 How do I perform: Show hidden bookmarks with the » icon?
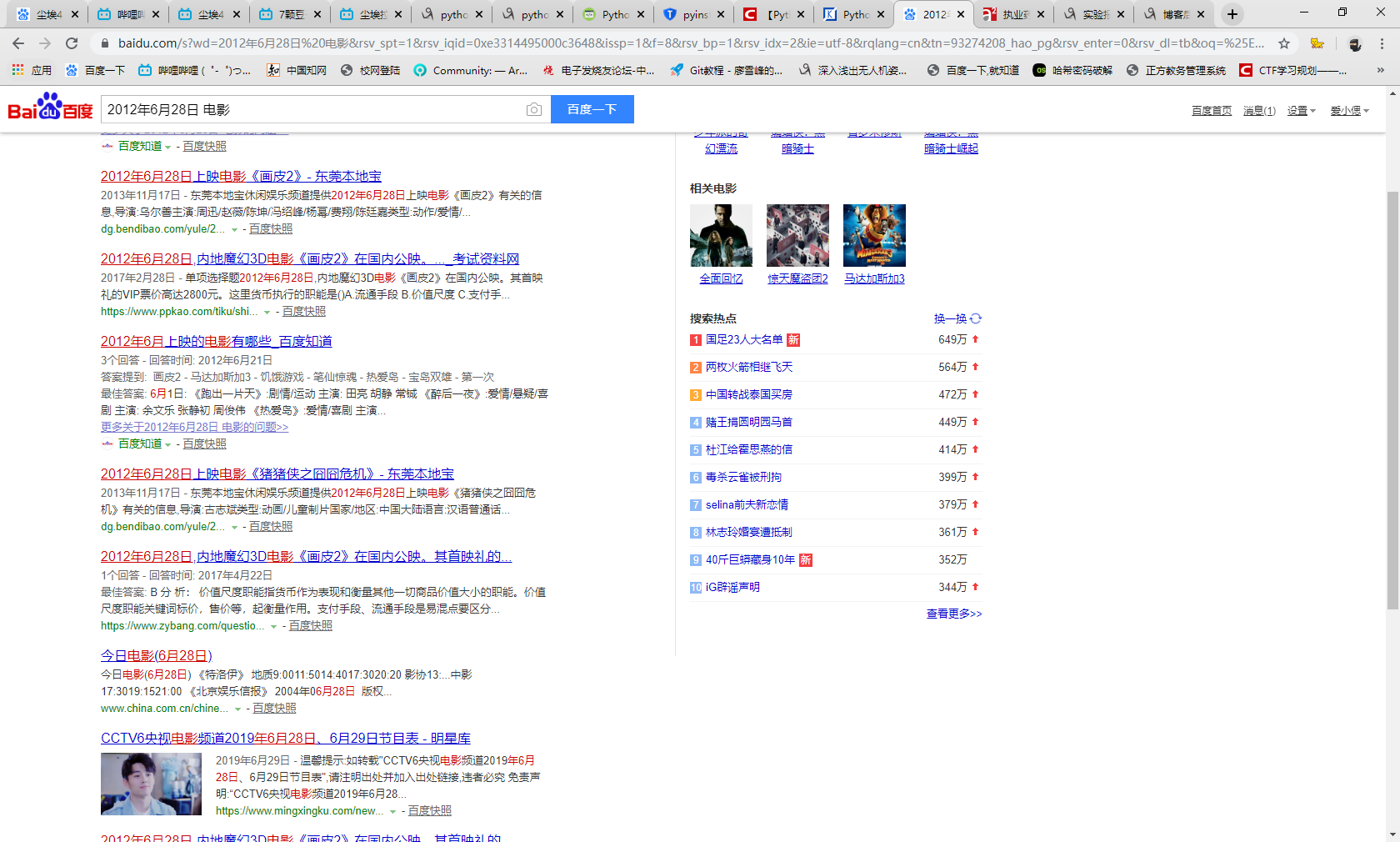1381,71
